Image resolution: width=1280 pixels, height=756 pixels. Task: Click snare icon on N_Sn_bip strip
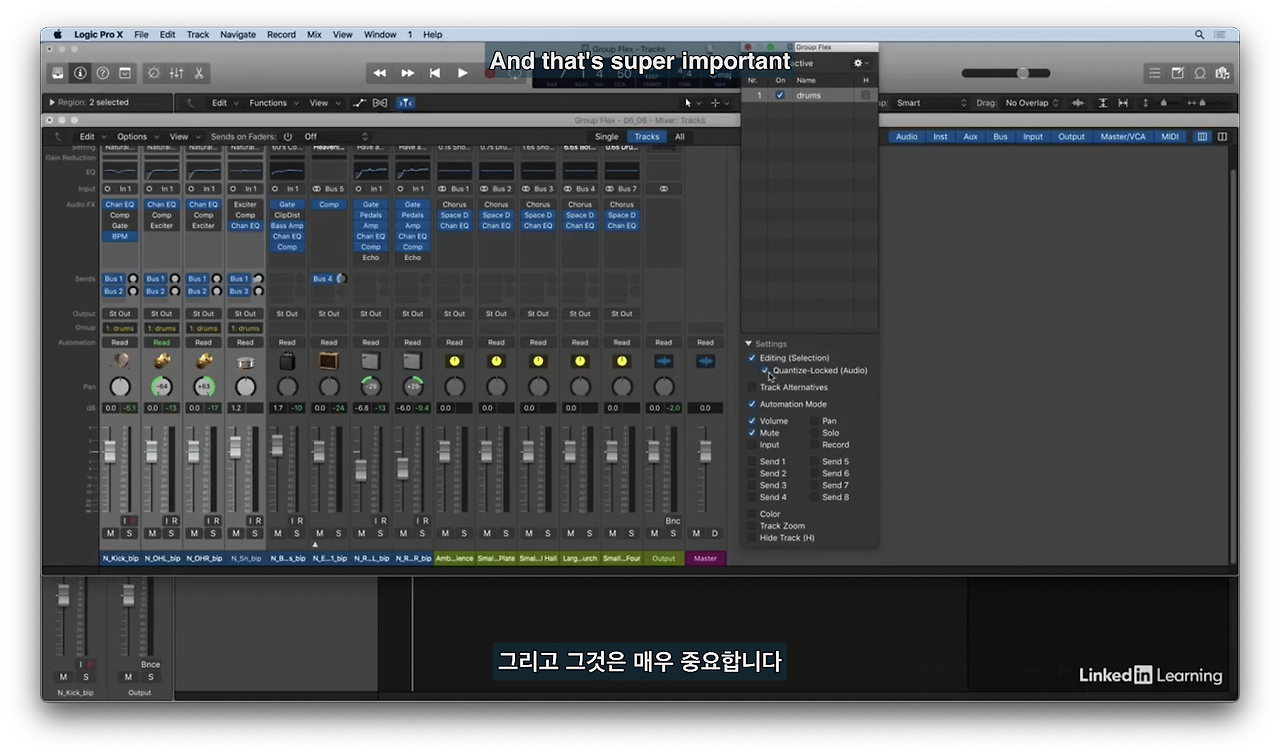tap(245, 361)
